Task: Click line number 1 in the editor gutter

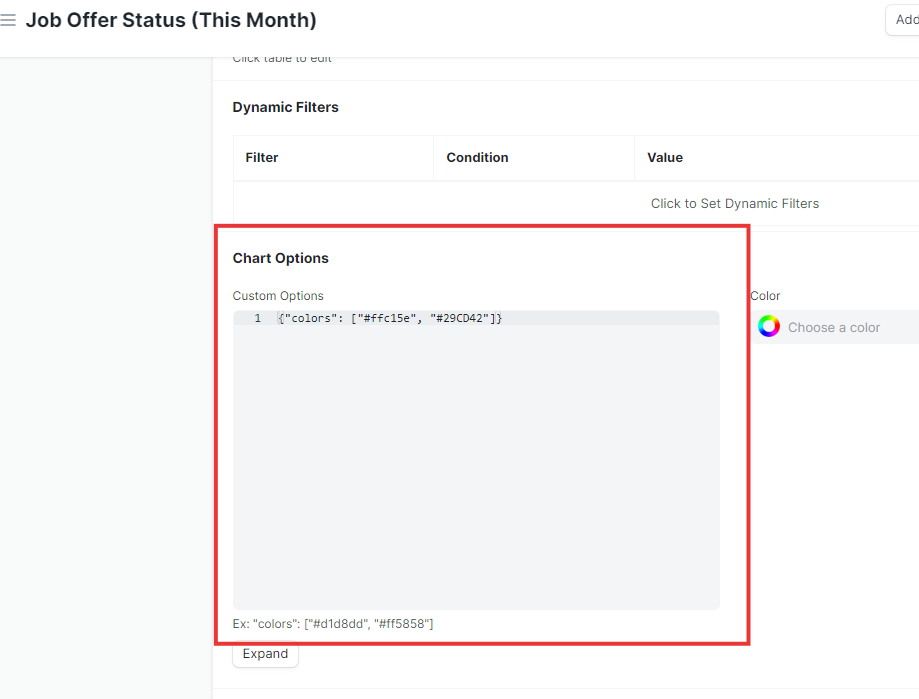Action: pyautogui.click(x=257, y=317)
